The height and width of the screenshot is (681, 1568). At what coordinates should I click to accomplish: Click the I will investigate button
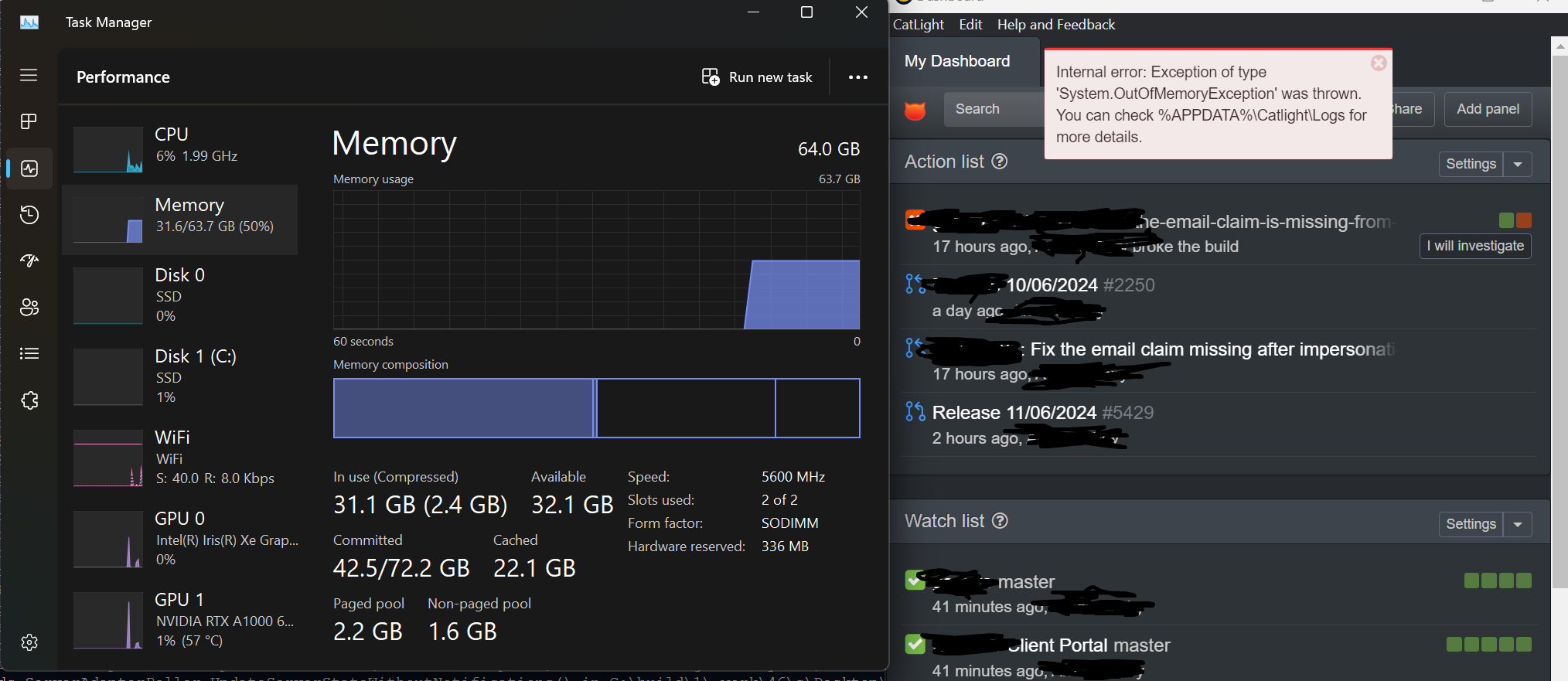1474,246
